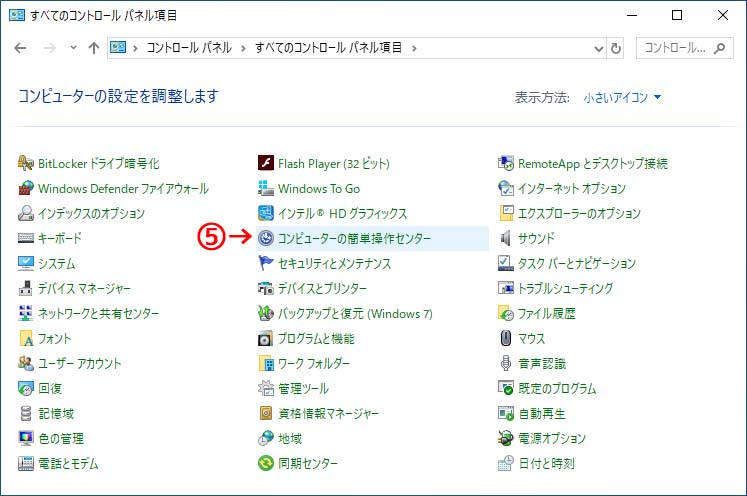Open the recent locations dropdown arrow
Viewport: 747px width, 496px height.
point(73,47)
